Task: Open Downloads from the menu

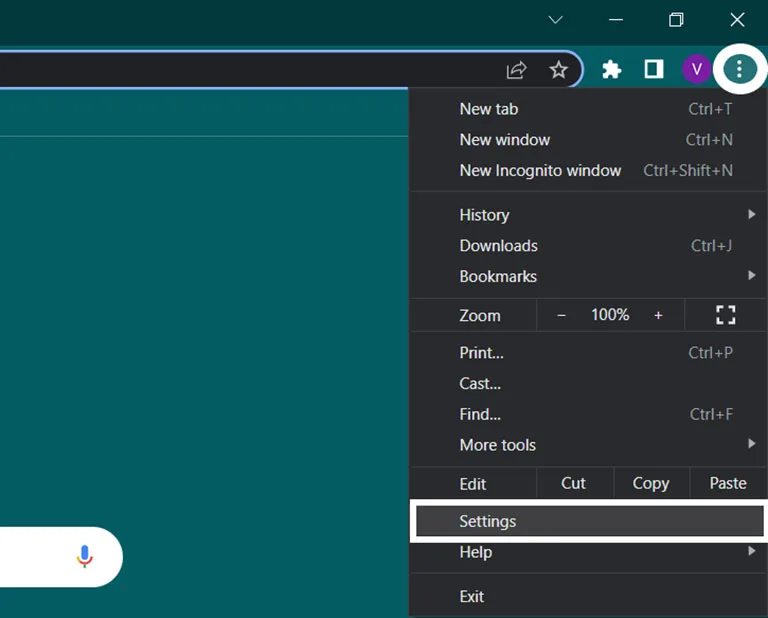Action: point(588,245)
